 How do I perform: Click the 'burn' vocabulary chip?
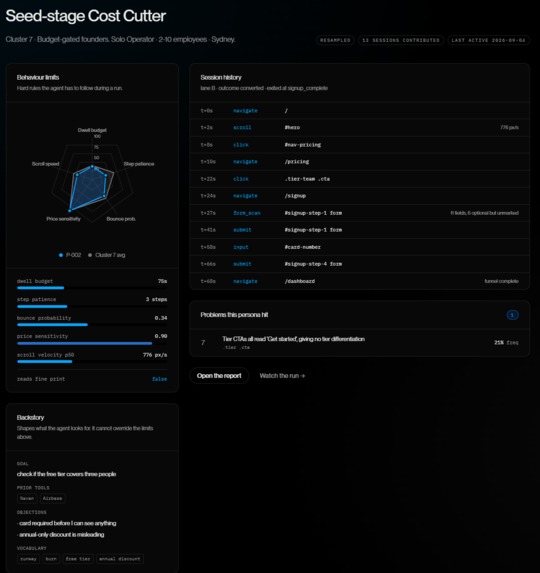point(51,559)
